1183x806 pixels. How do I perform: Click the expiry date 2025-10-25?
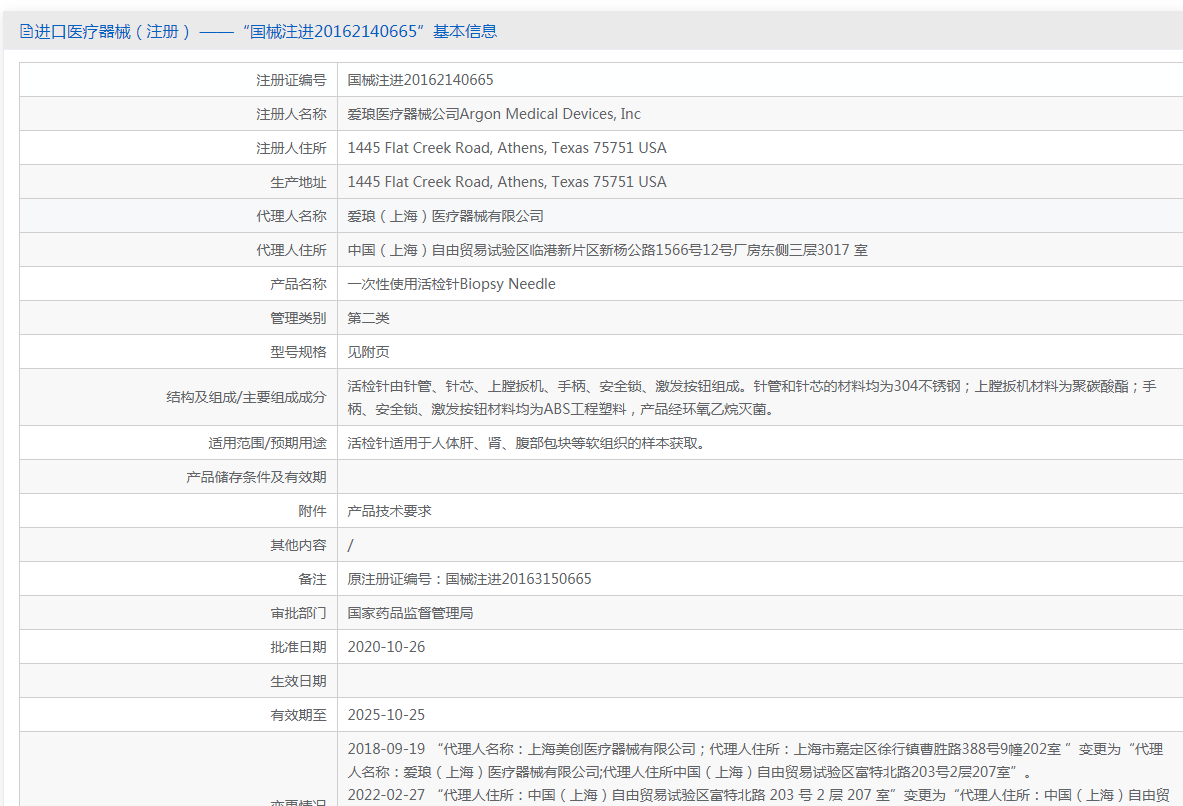click(386, 715)
